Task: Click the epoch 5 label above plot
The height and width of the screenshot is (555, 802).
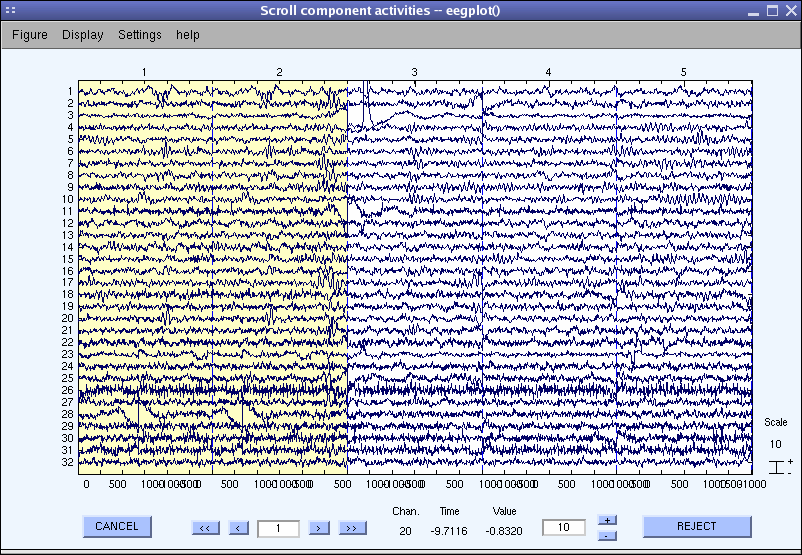Action: point(684,73)
